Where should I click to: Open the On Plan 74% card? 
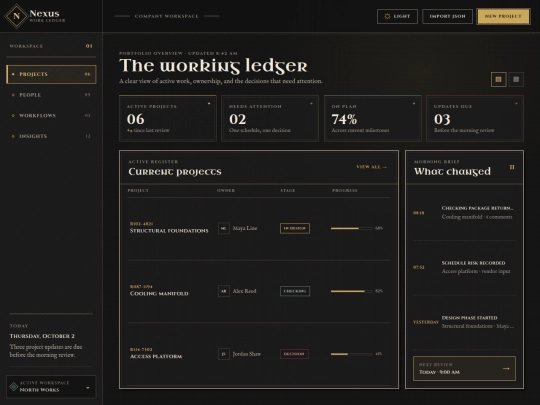coord(373,118)
